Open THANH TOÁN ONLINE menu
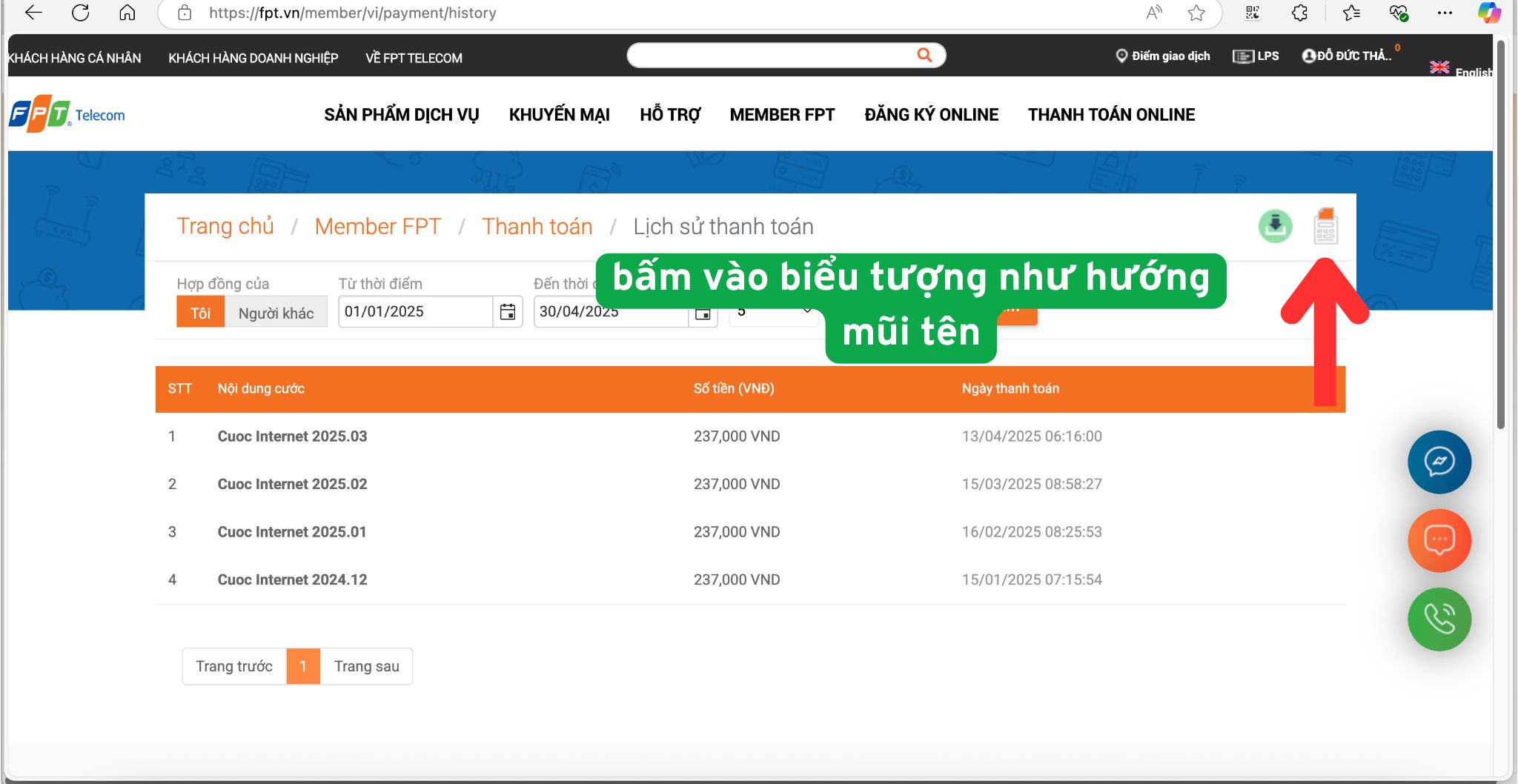This screenshot has width=1518, height=784. (1111, 115)
